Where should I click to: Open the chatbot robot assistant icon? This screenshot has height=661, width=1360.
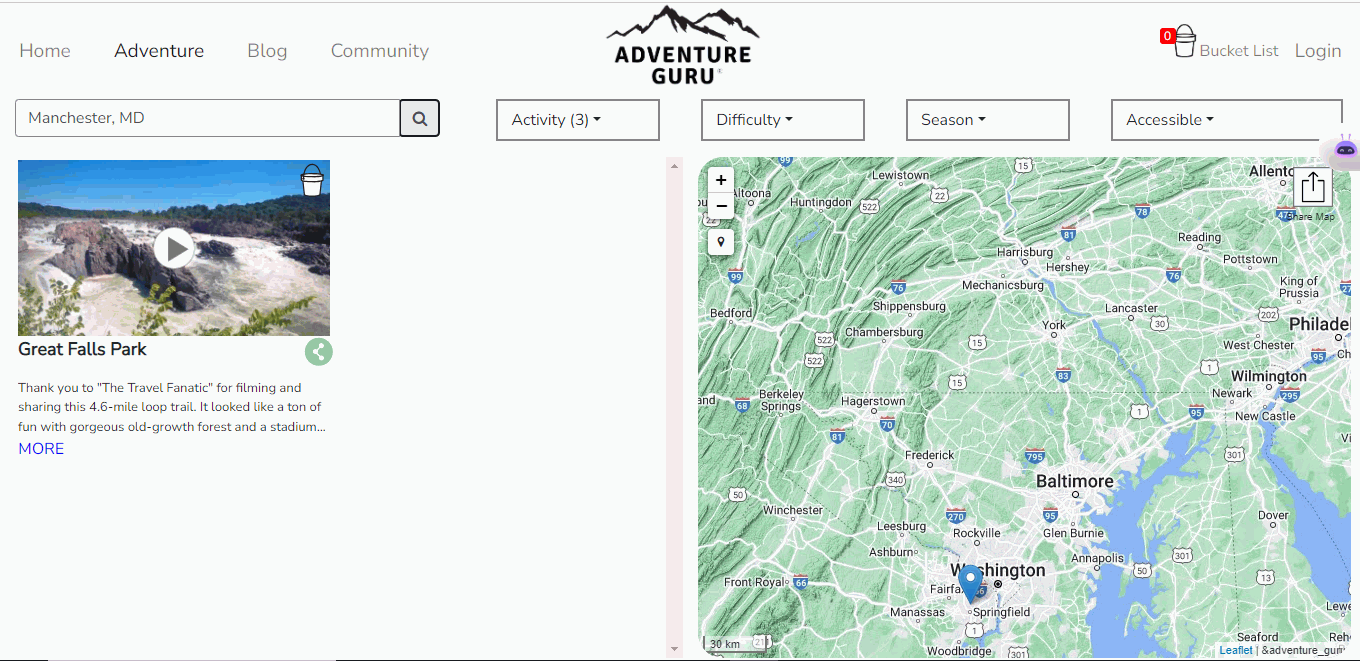click(1345, 150)
